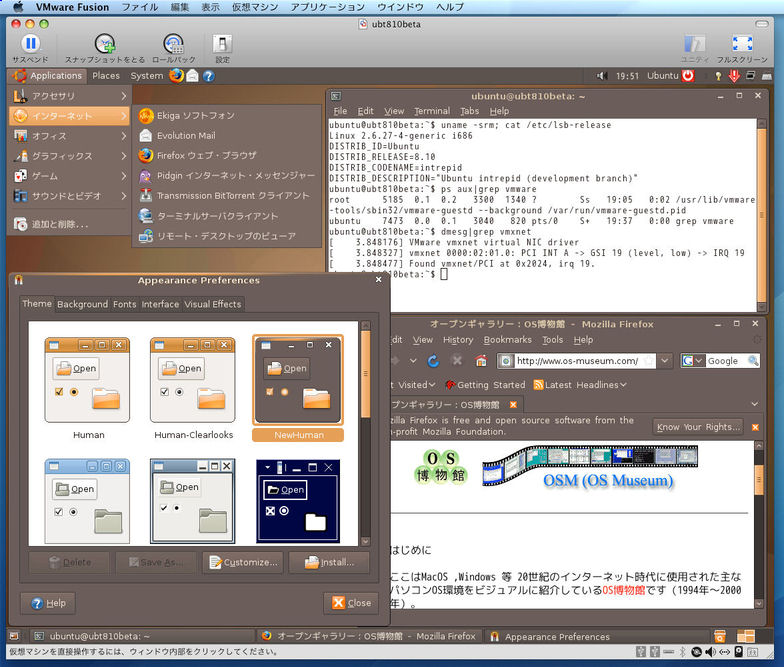Click Know Your Rights... button in Firefox
The height and width of the screenshot is (667, 784).
(698, 427)
